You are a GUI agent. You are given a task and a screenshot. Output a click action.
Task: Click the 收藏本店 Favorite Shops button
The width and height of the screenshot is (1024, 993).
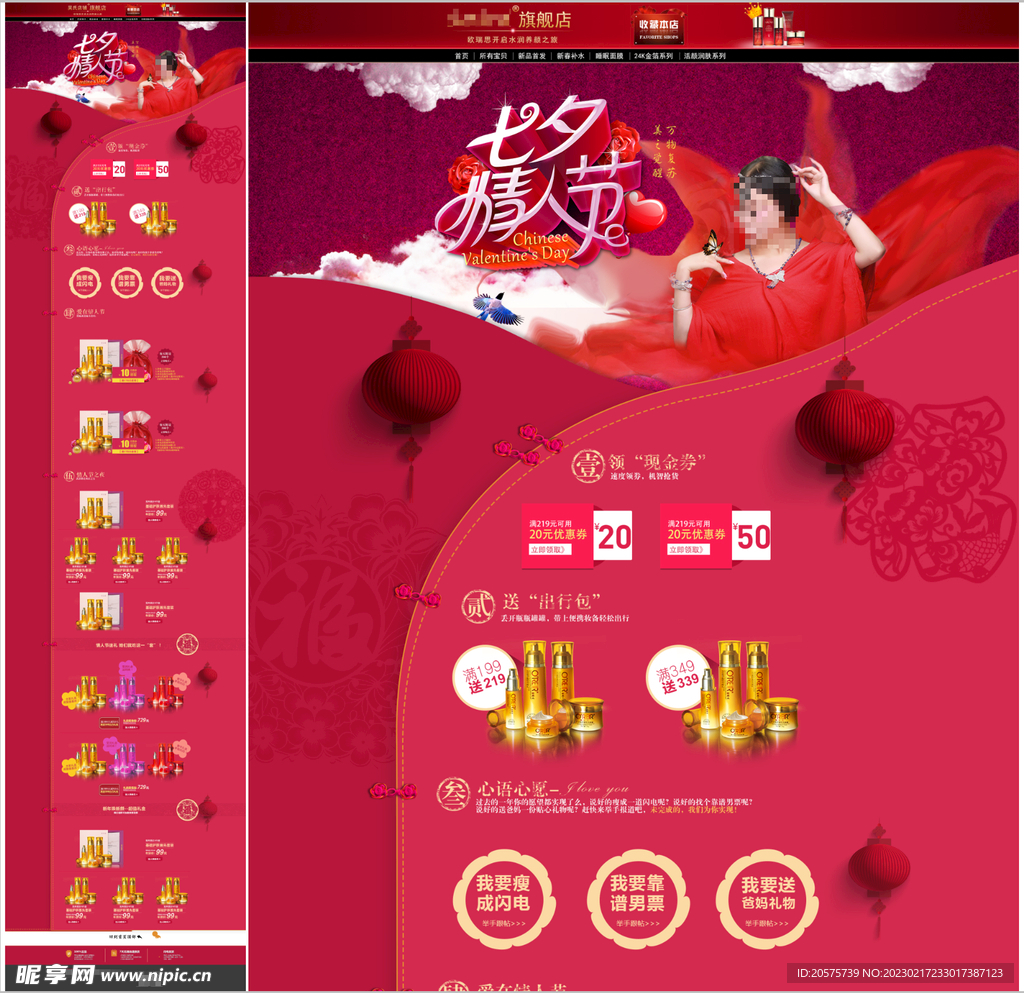click(658, 27)
